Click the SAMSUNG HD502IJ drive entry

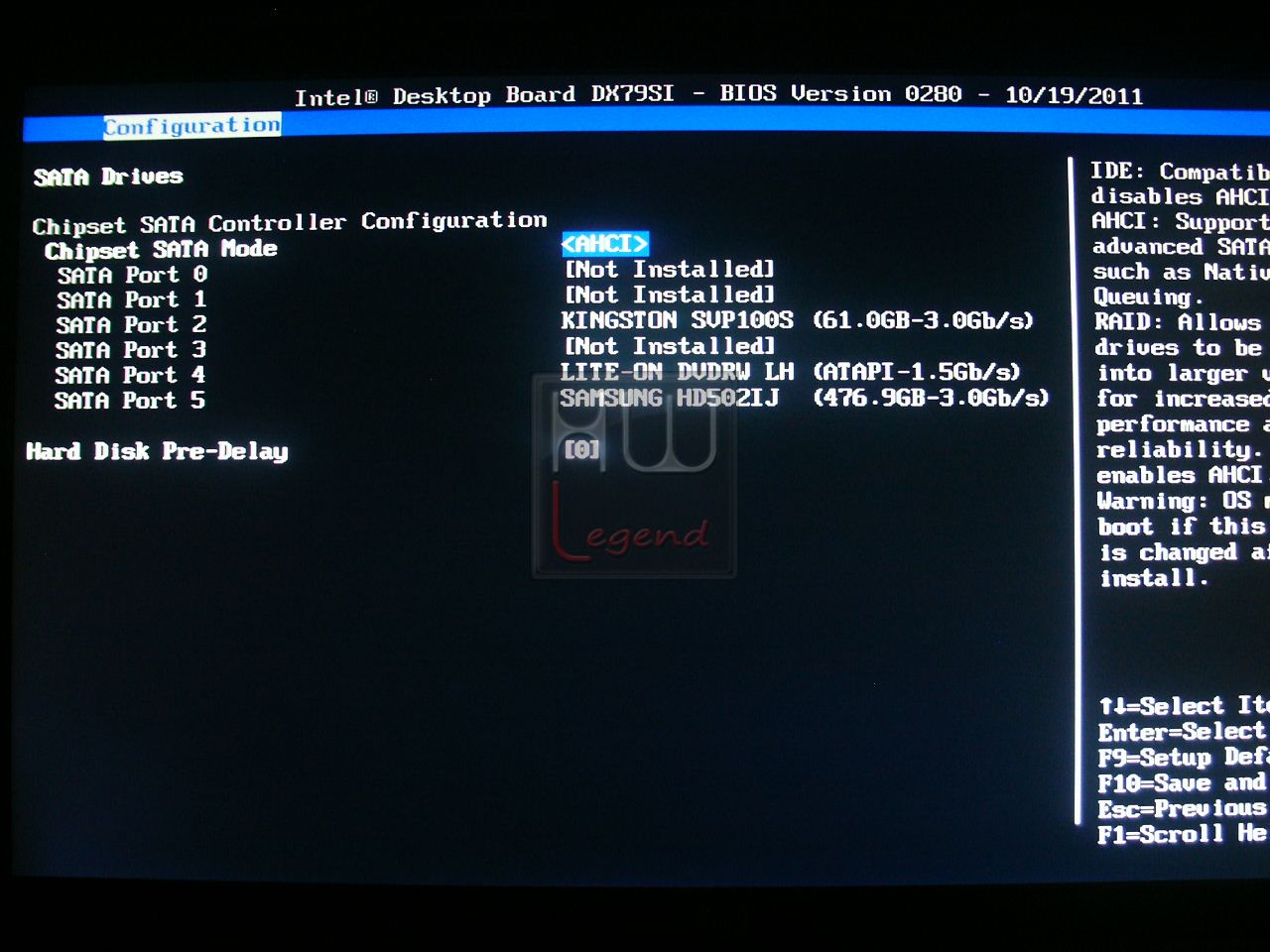[x=804, y=398]
